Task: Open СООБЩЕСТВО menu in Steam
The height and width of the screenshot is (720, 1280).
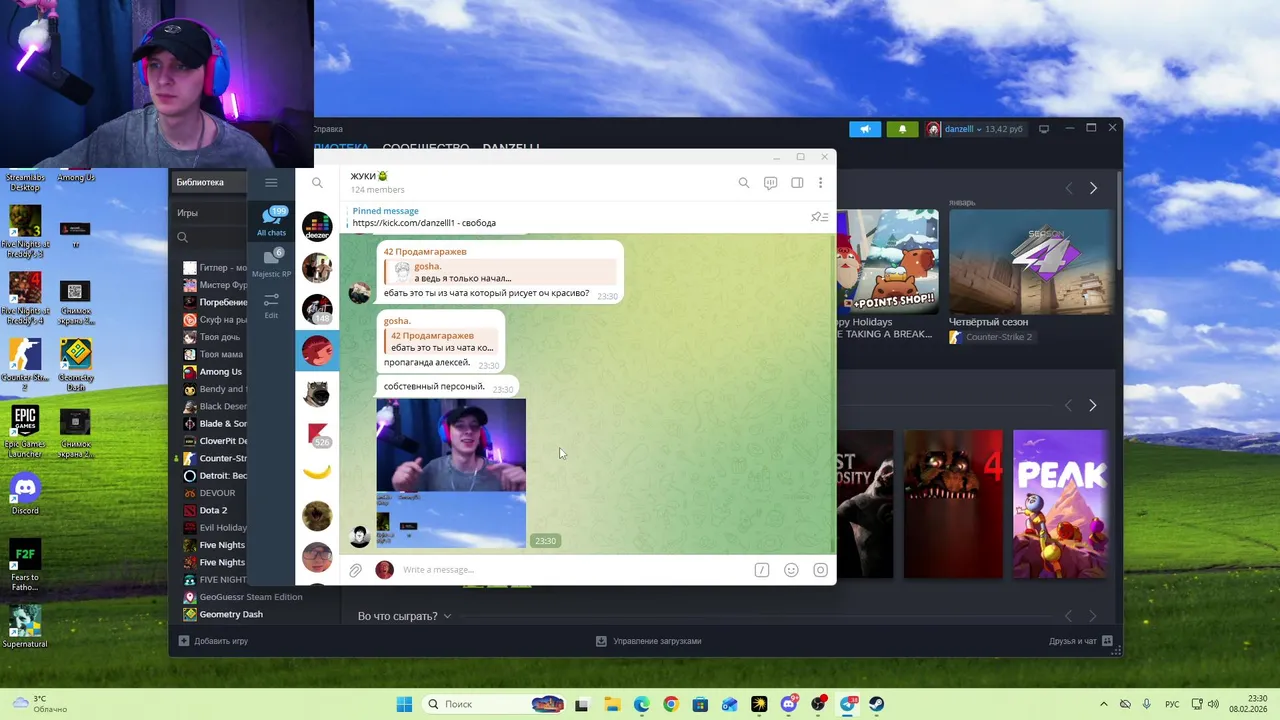Action: coord(426,148)
